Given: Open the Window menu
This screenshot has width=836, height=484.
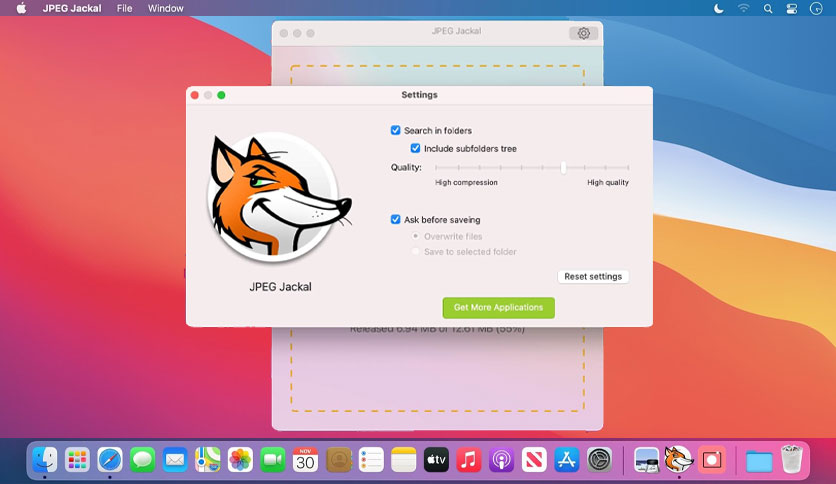Looking at the screenshot, I should [165, 9].
